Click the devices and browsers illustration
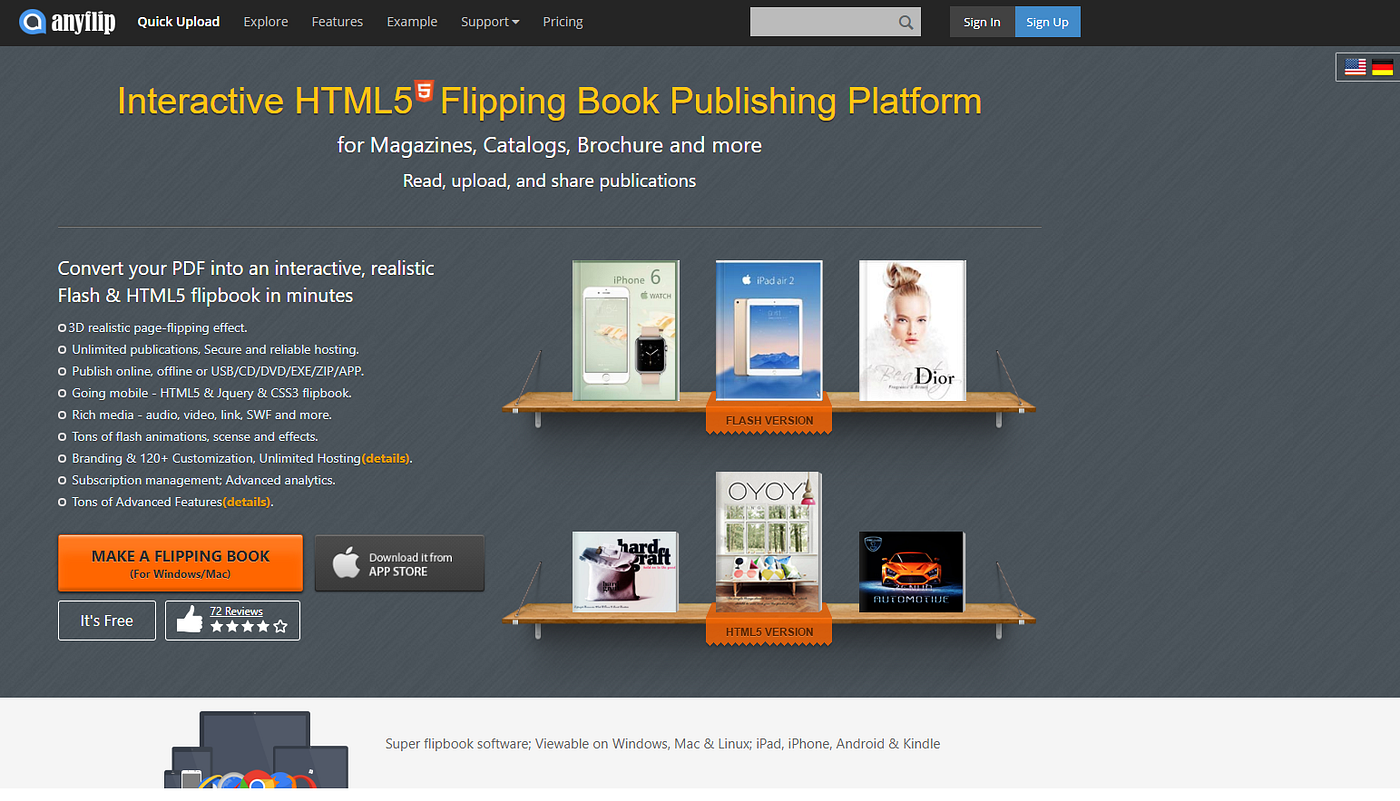Viewport: 1400px width, 801px height. (x=256, y=750)
